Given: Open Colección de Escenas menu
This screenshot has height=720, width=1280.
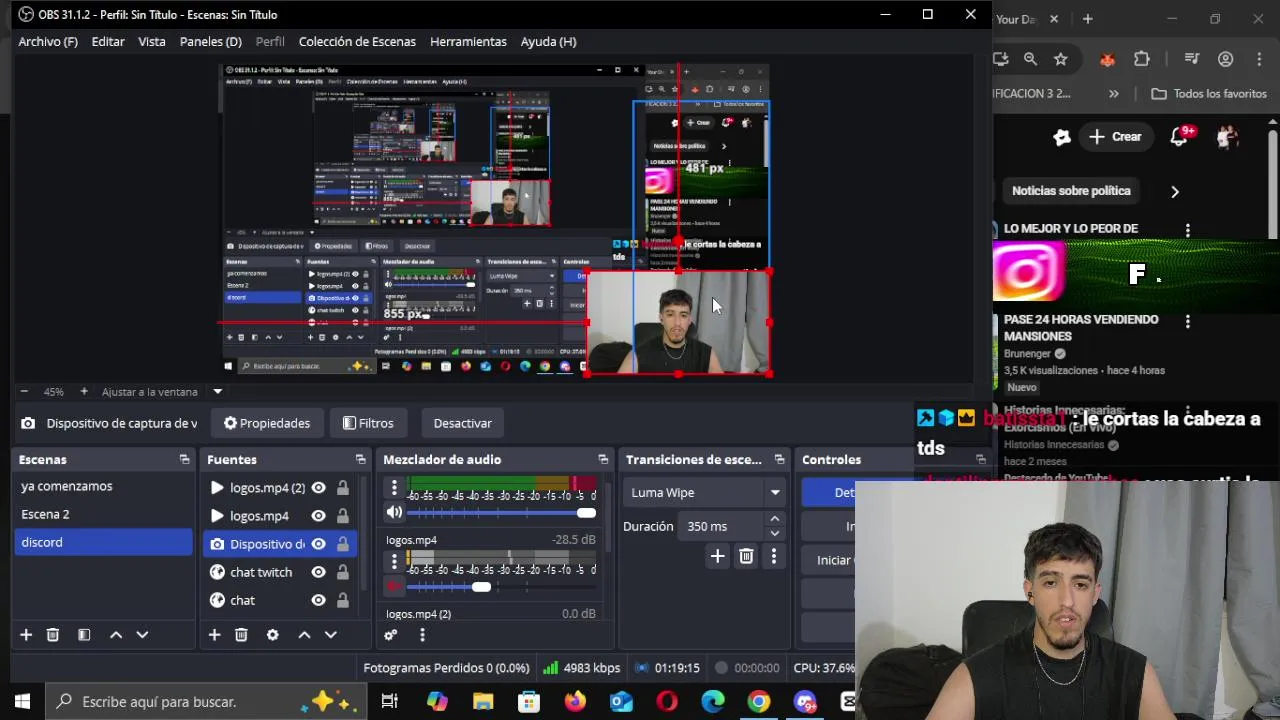Looking at the screenshot, I should 357,42.
